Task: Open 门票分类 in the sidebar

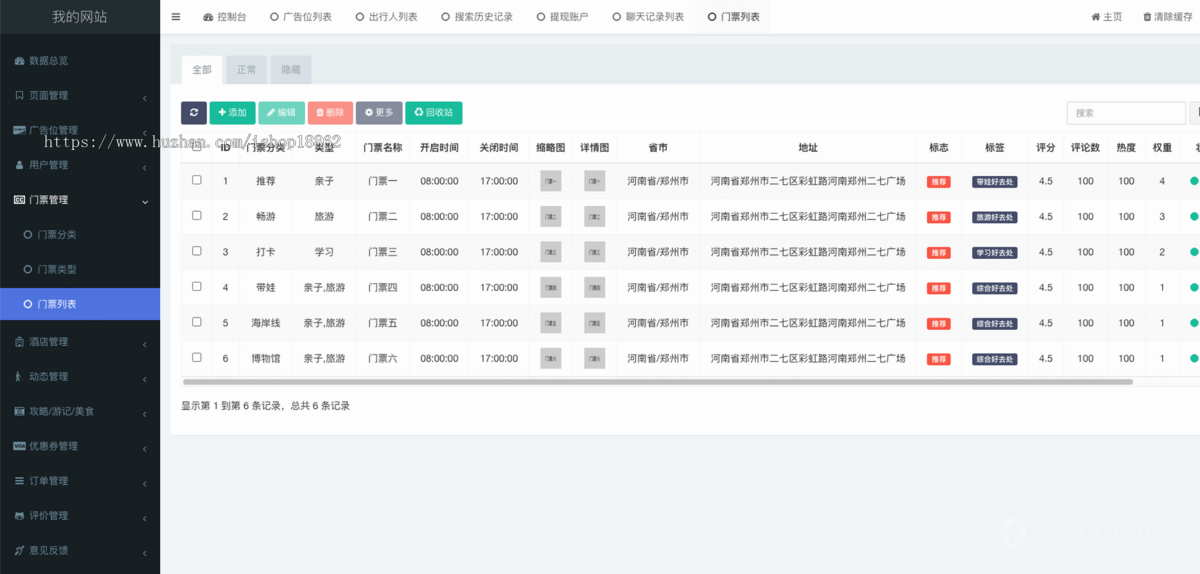Action: 56,235
